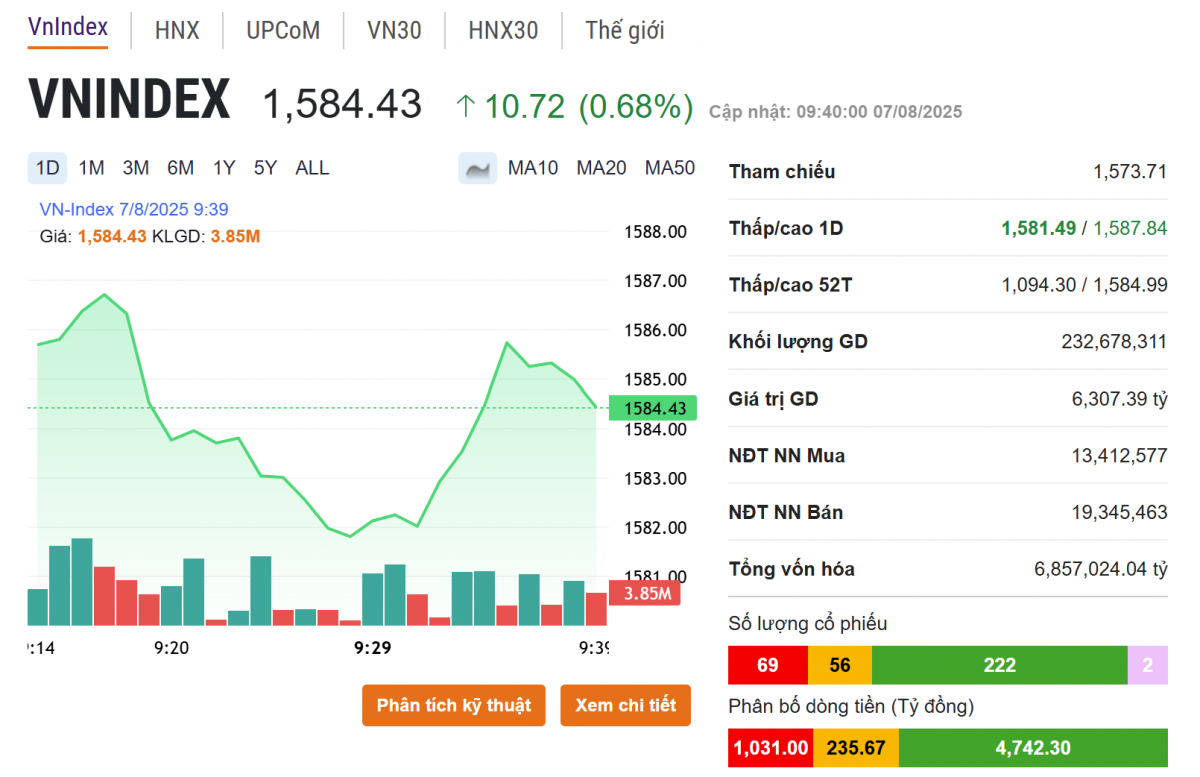Enable the MA20 moving average
The width and height of the screenshot is (1200, 777).
601,168
